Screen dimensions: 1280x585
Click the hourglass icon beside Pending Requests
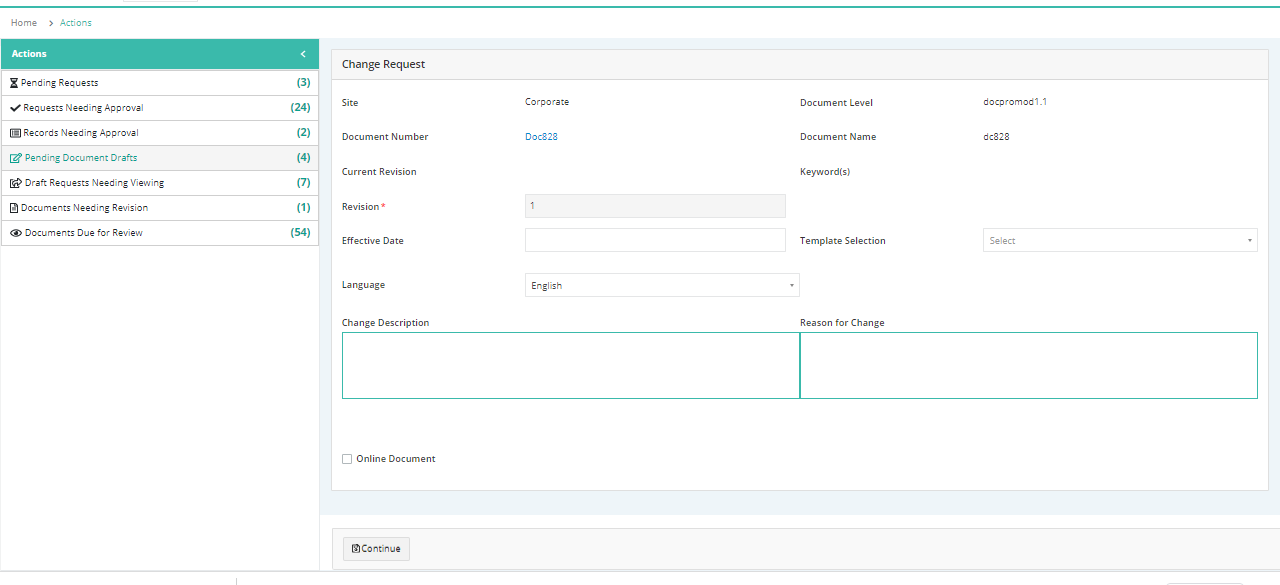tap(14, 83)
